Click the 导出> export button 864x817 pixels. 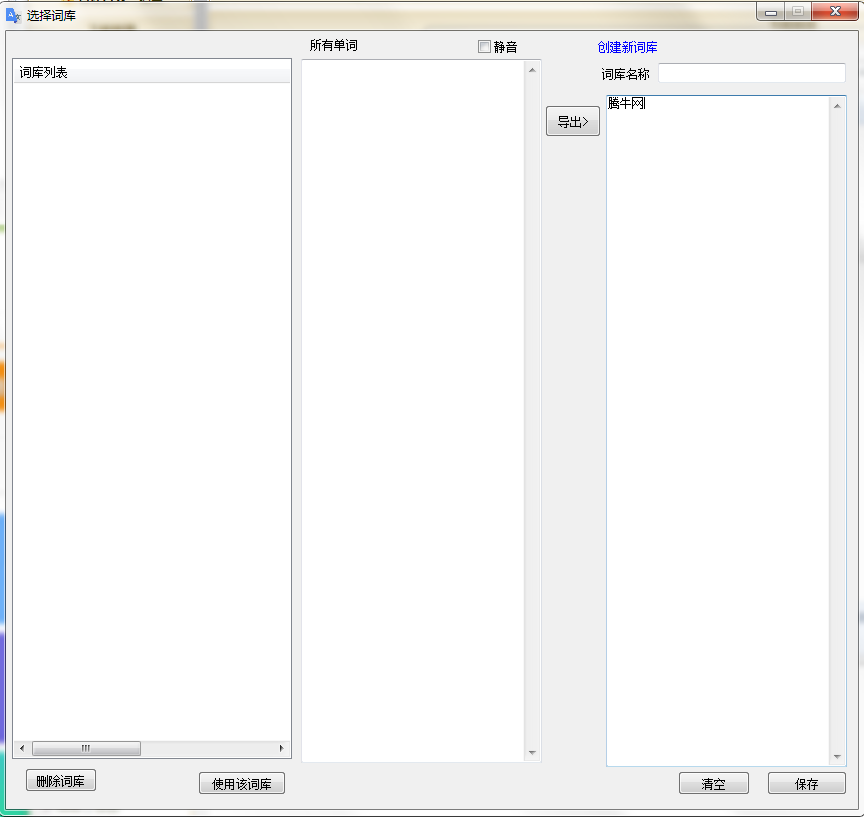(573, 121)
